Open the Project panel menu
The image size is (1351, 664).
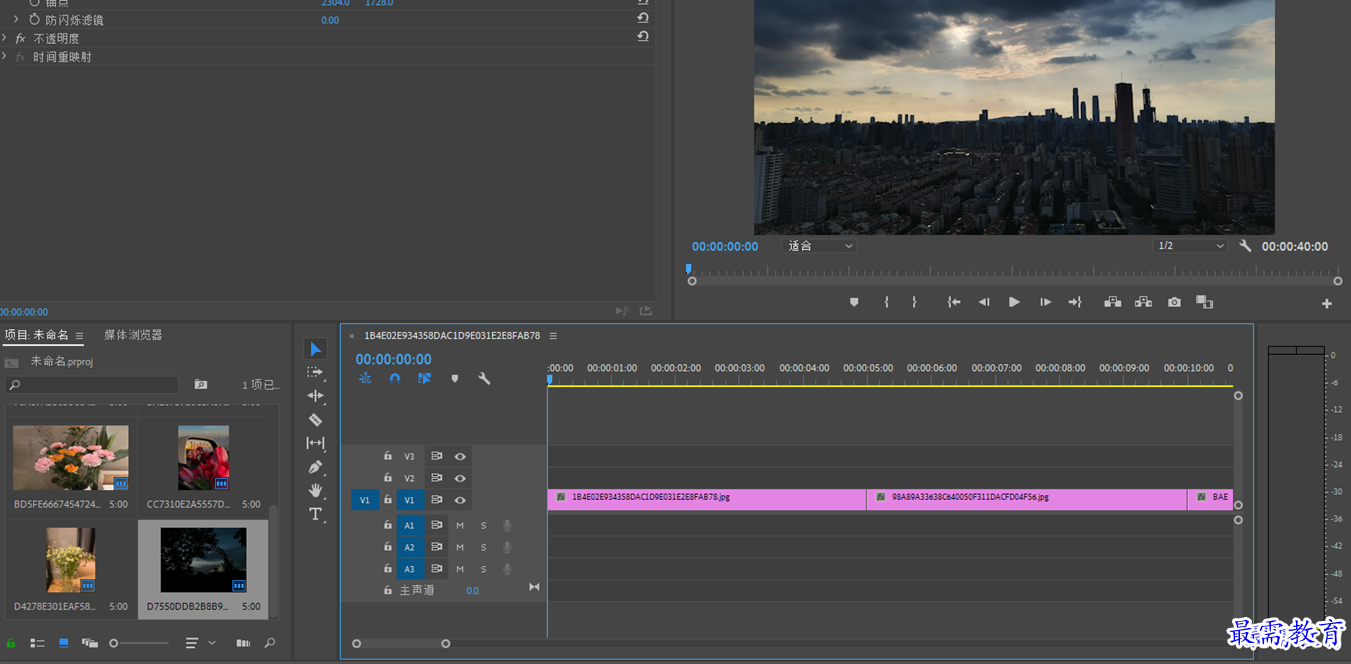coord(80,336)
